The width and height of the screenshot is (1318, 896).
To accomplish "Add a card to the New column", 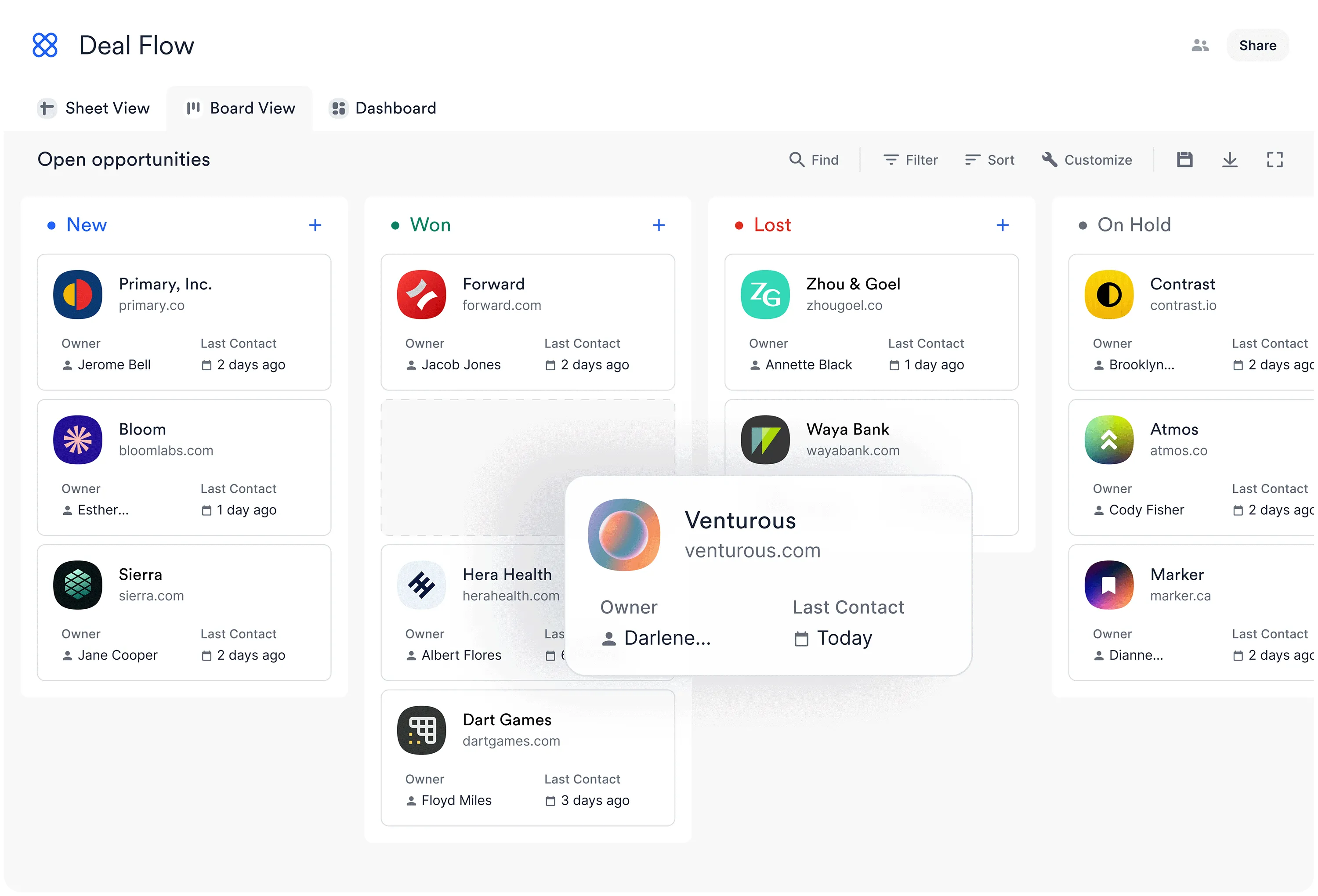I will pyautogui.click(x=315, y=225).
